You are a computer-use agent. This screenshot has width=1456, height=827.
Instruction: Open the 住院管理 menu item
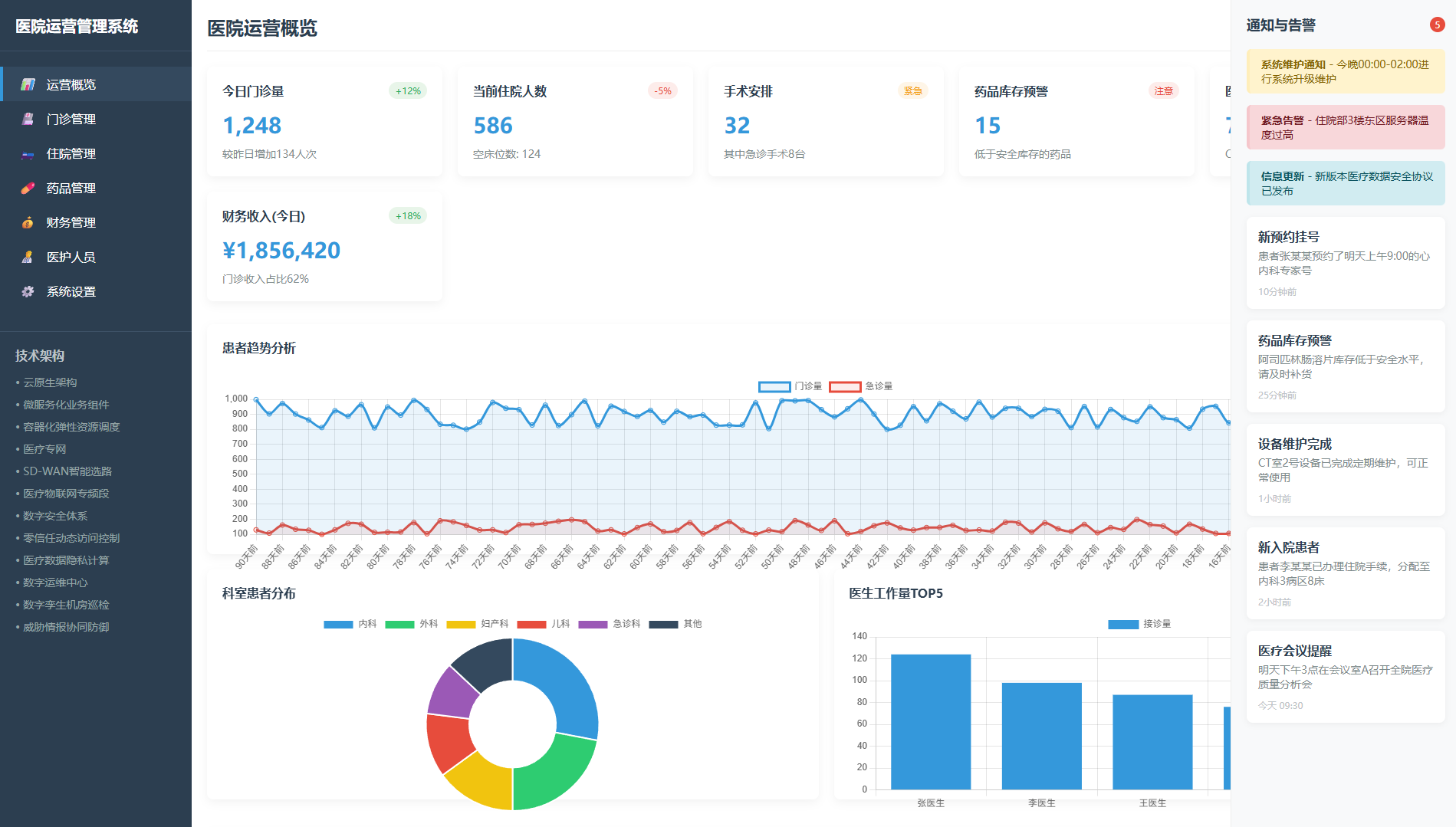pos(71,153)
